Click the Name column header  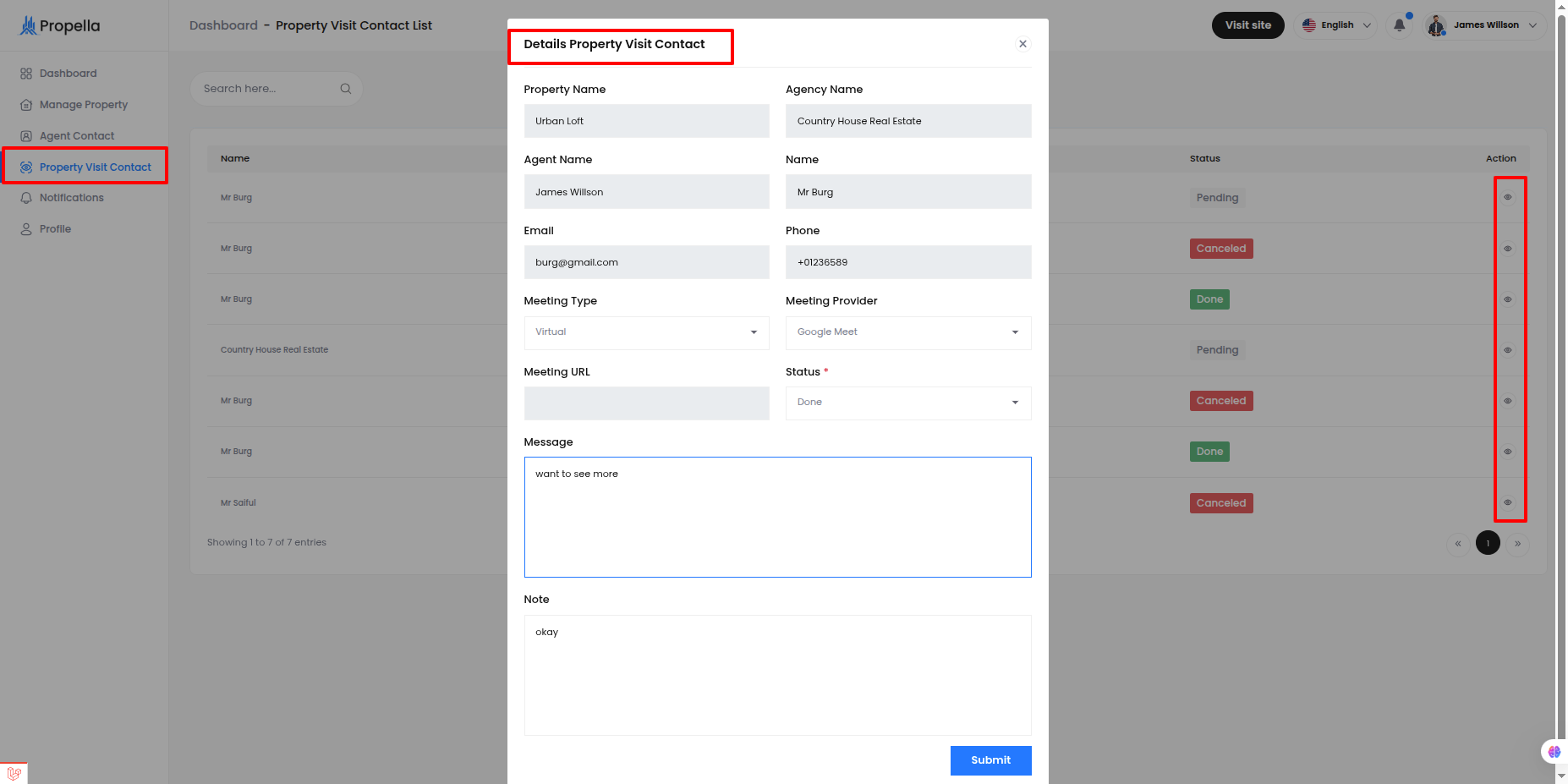235,159
